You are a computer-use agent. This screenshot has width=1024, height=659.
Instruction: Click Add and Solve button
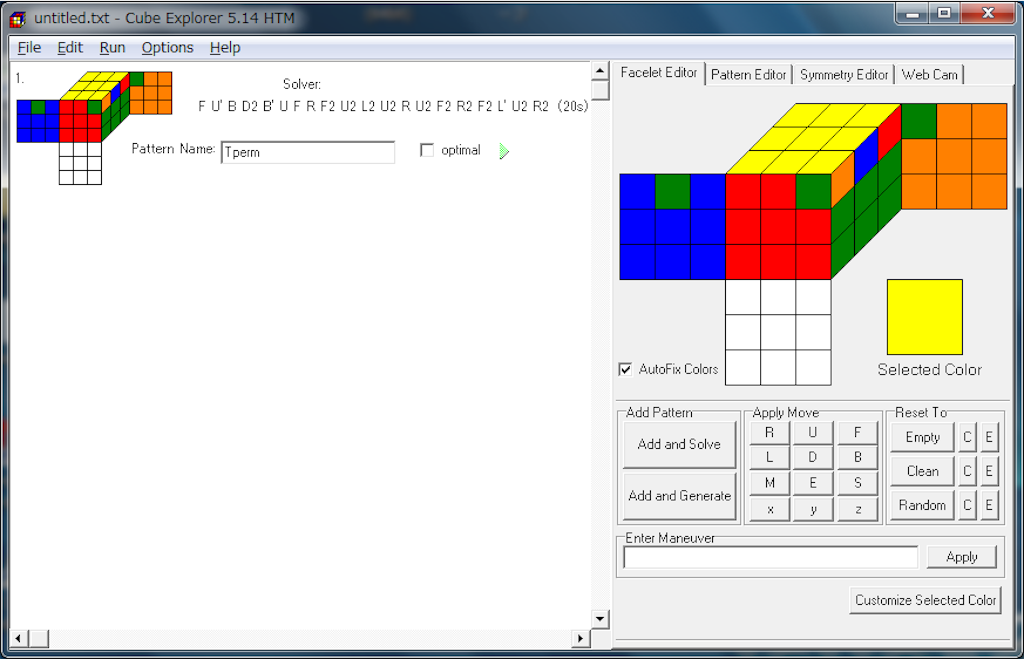[679, 444]
